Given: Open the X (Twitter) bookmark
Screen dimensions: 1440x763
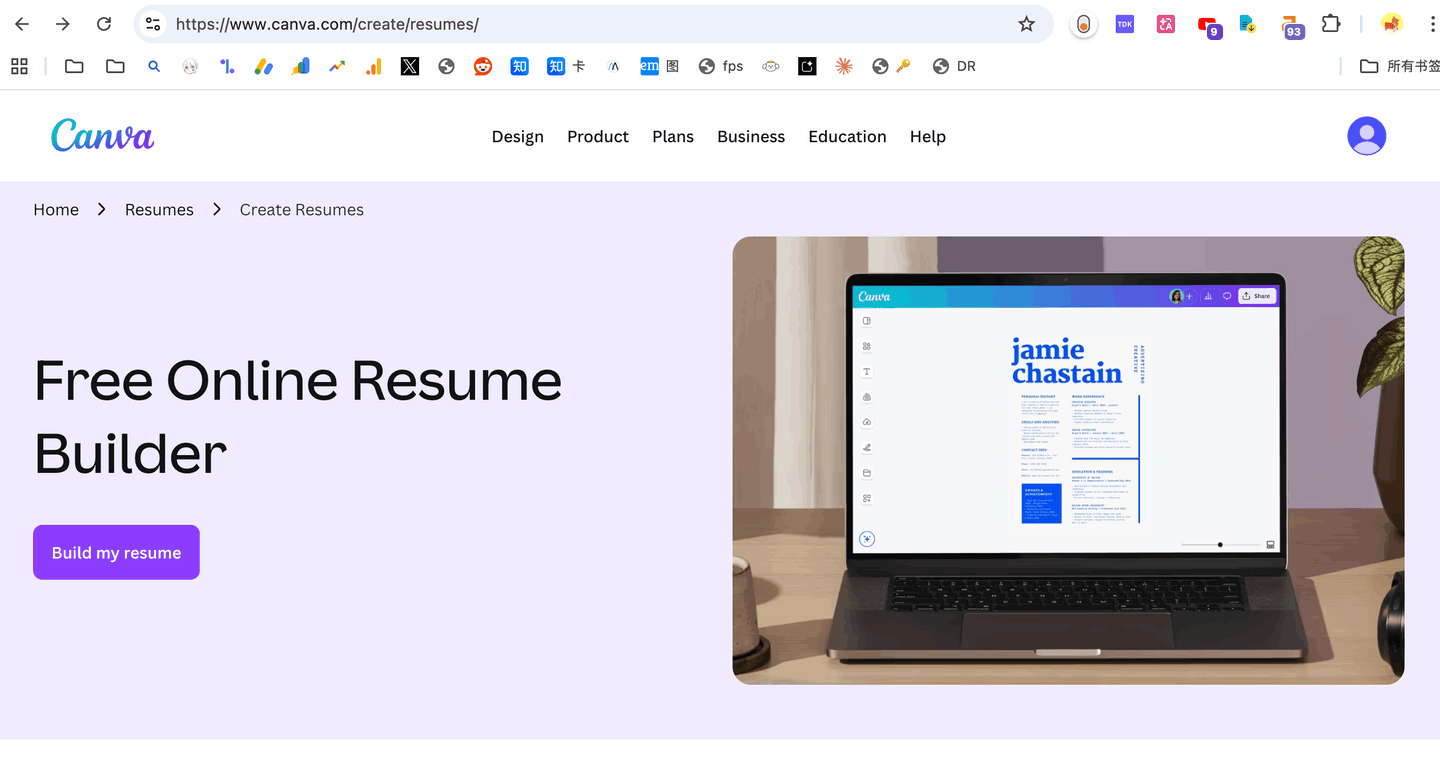Looking at the screenshot, I should point(410,66).
